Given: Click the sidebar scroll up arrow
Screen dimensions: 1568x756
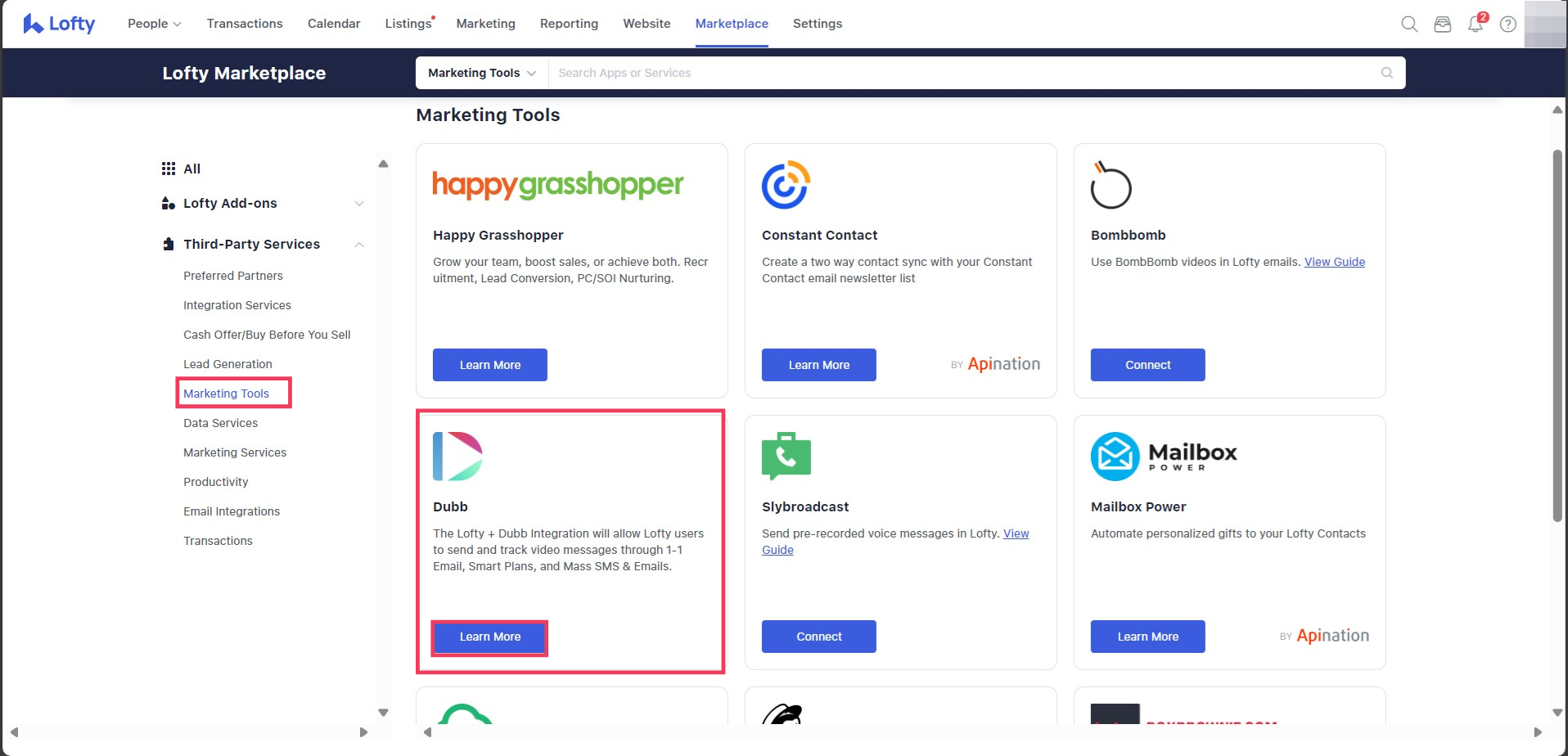Looking at the screenshot, I should tap(383, 164).
